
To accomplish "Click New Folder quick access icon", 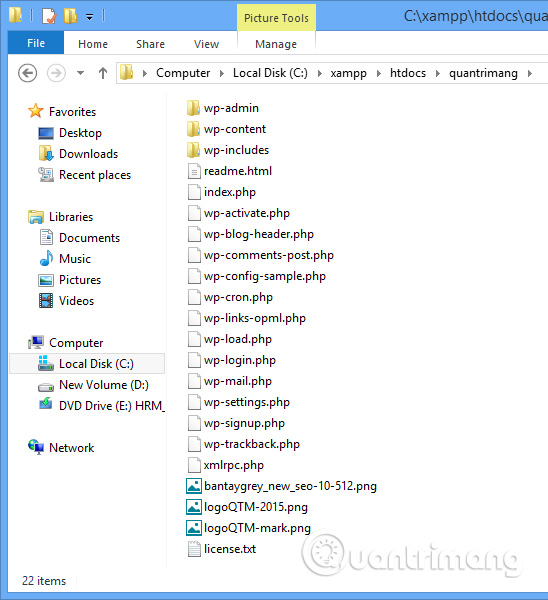I will tap(70, 16).
